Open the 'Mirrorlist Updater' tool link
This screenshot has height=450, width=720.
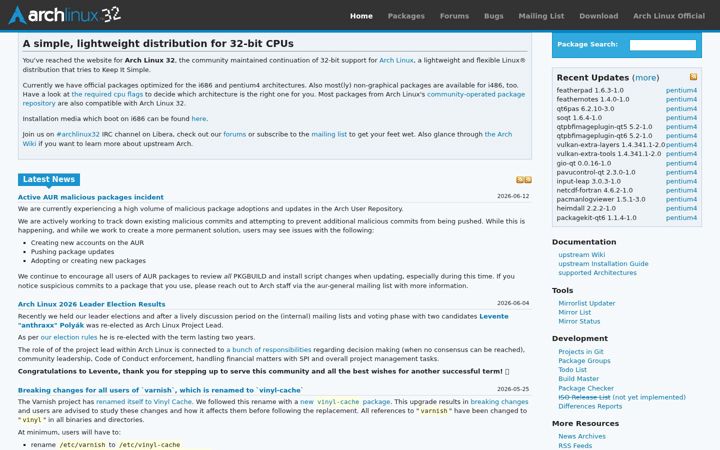point(587,303)
